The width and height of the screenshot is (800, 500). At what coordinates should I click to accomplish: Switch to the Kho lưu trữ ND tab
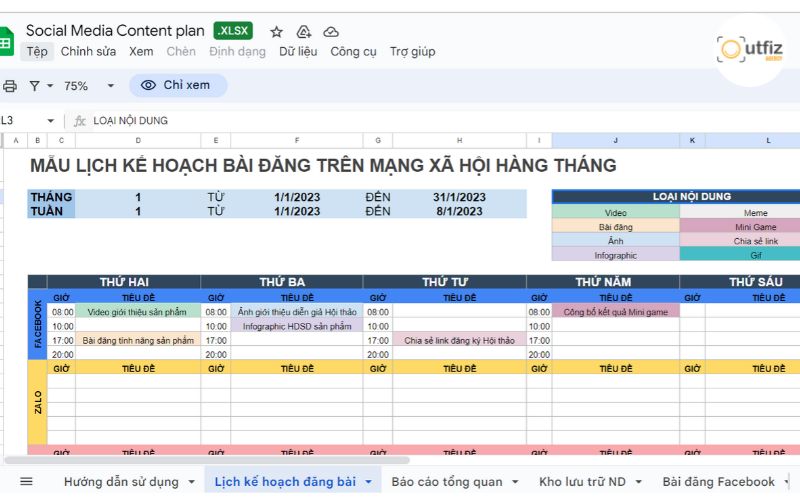[582, 482]
